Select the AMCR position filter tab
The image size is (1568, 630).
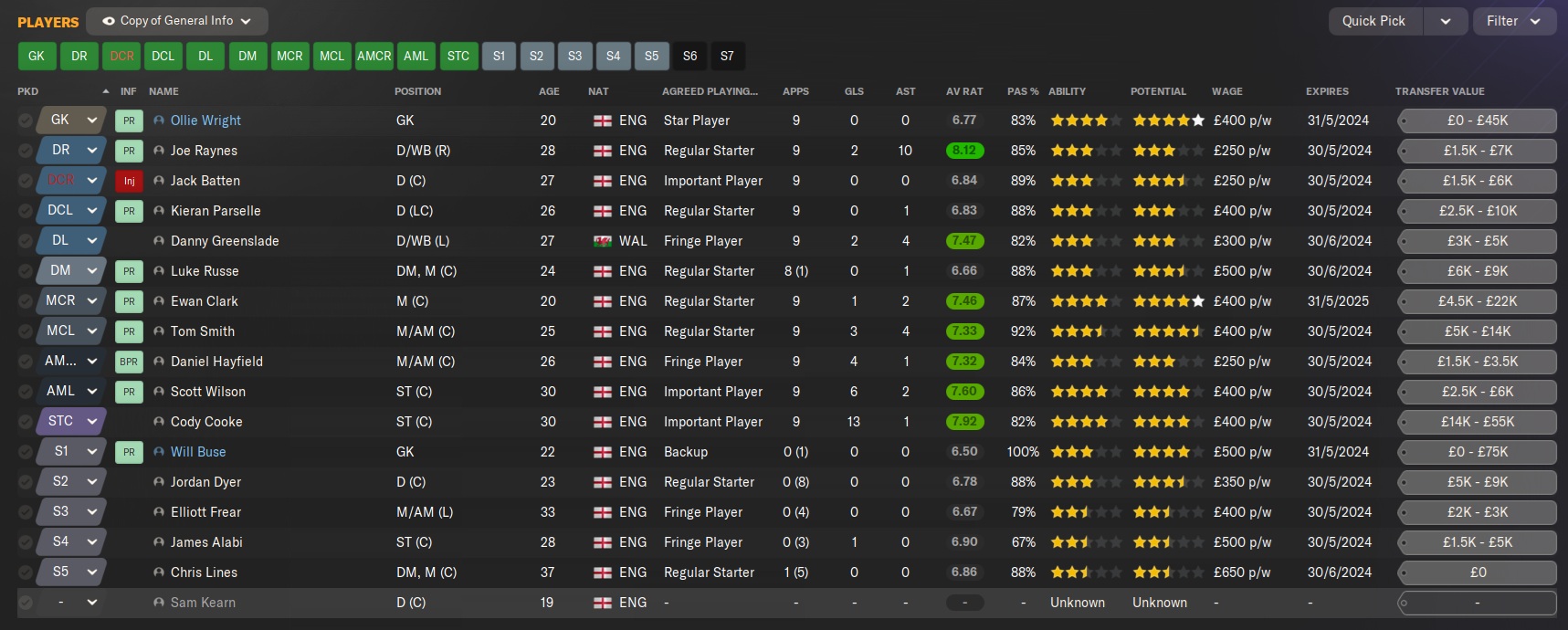pyautogui.click(x=374, y=56)
